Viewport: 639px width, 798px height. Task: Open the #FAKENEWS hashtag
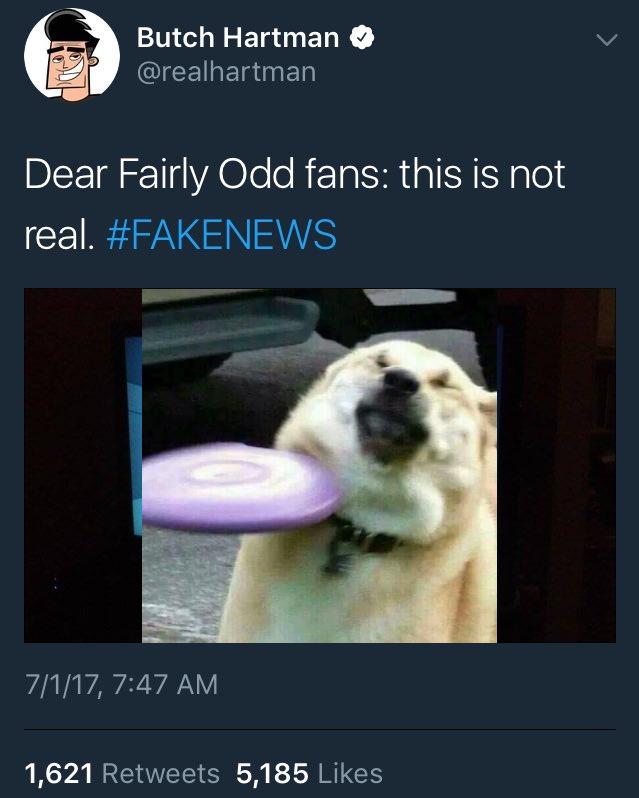(x=222, y=234)
